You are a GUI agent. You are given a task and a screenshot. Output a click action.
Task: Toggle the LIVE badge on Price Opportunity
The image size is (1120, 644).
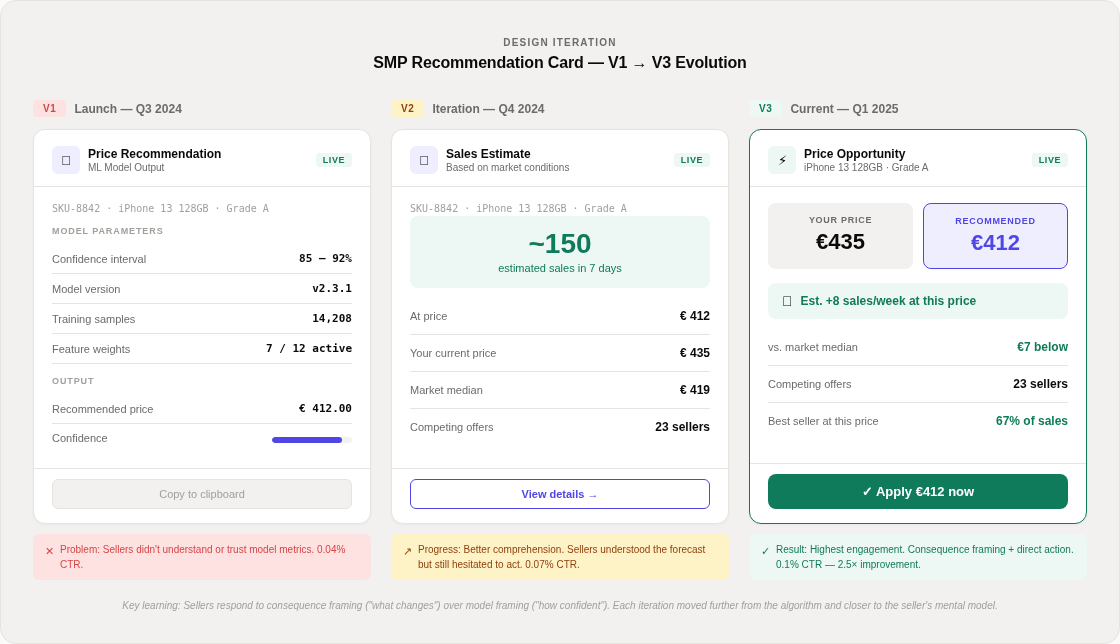click(x=1049, y=159)
